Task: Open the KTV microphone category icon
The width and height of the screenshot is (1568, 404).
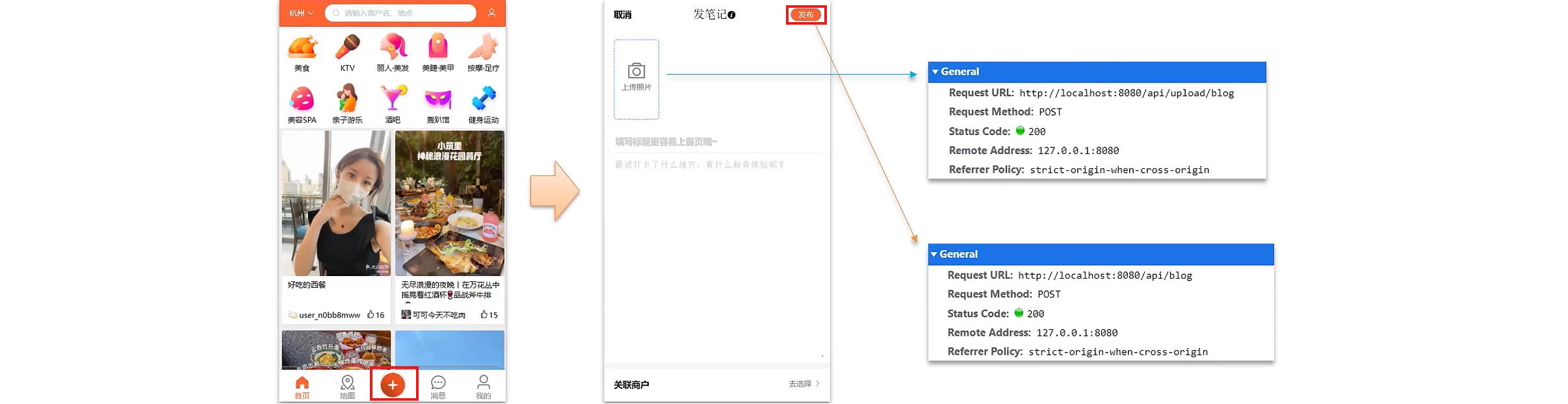Action: [348, 48]
